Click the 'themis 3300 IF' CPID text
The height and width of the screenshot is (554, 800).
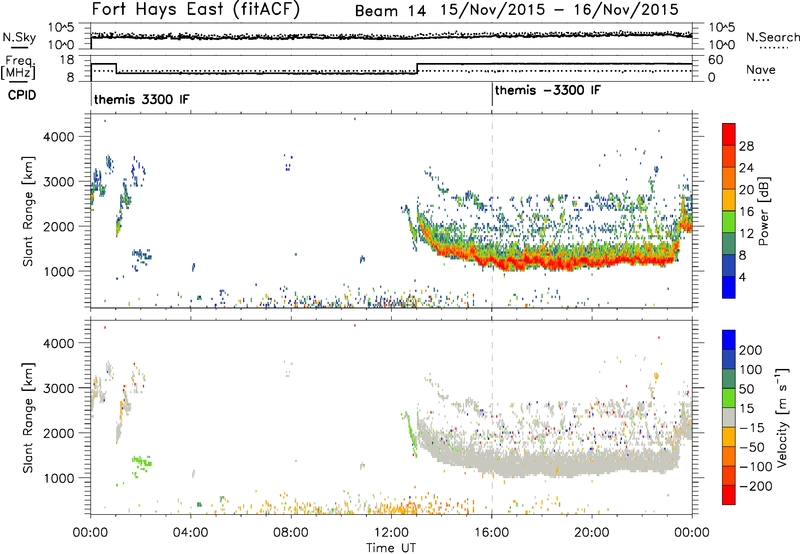141,99
